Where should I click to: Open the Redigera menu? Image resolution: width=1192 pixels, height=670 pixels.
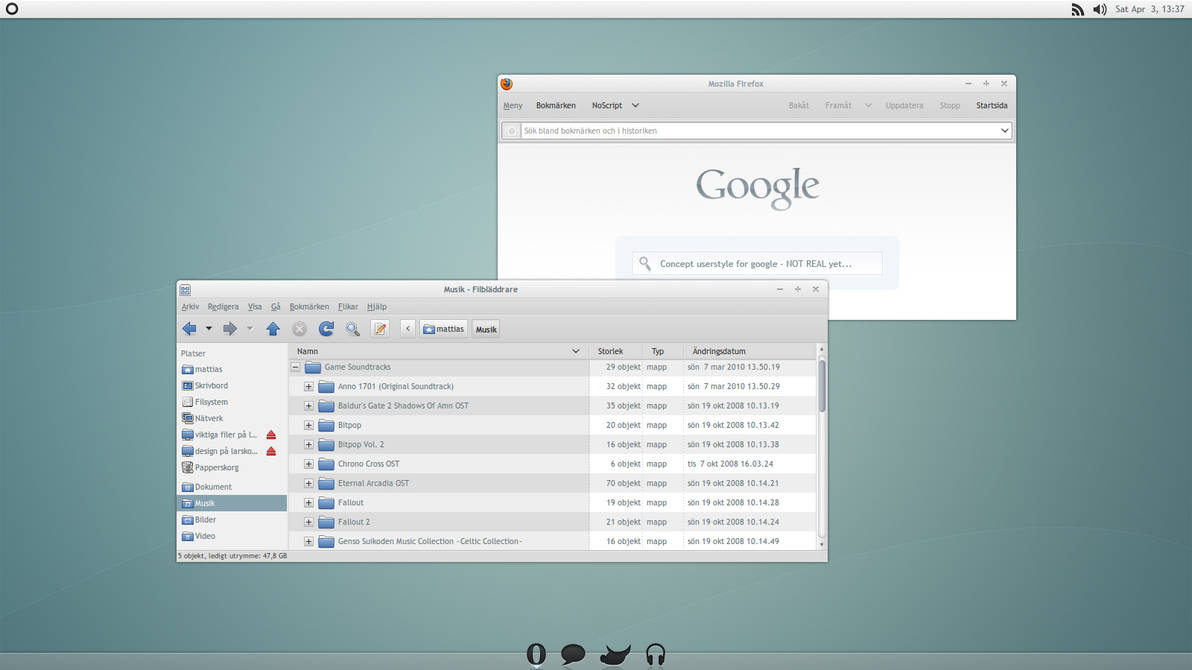click(x=223, y=306)
